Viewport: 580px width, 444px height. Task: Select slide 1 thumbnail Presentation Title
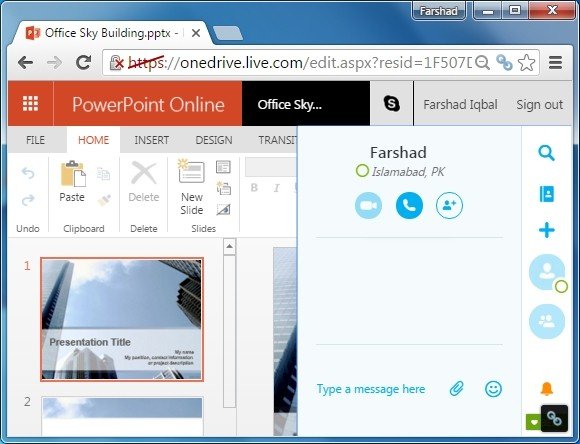122,319
